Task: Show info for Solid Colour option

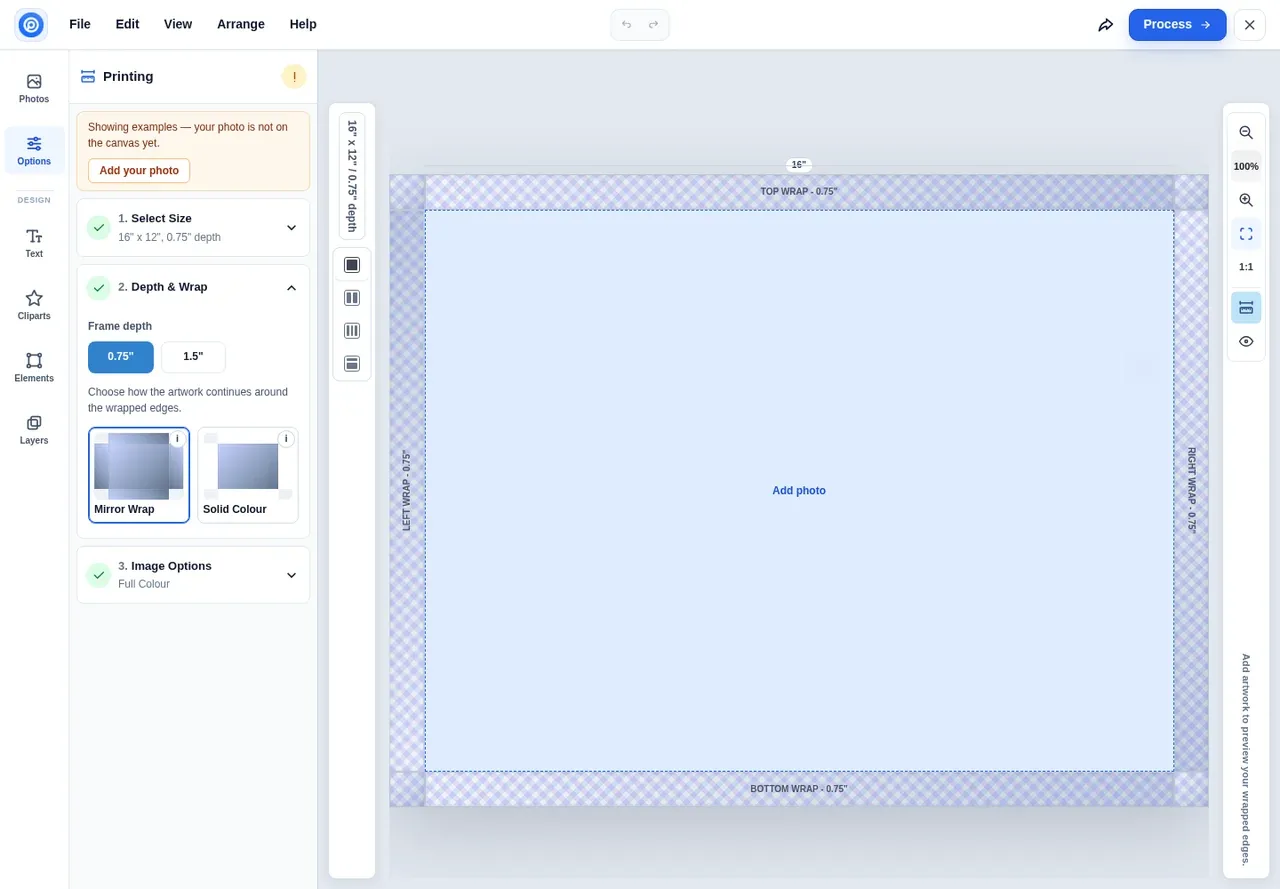Action: tap(286, 439)
